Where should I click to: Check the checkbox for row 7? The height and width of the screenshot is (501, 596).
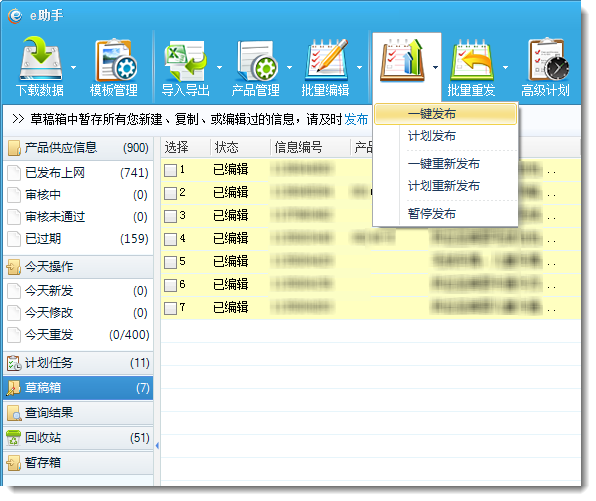(x=170, y=308)
